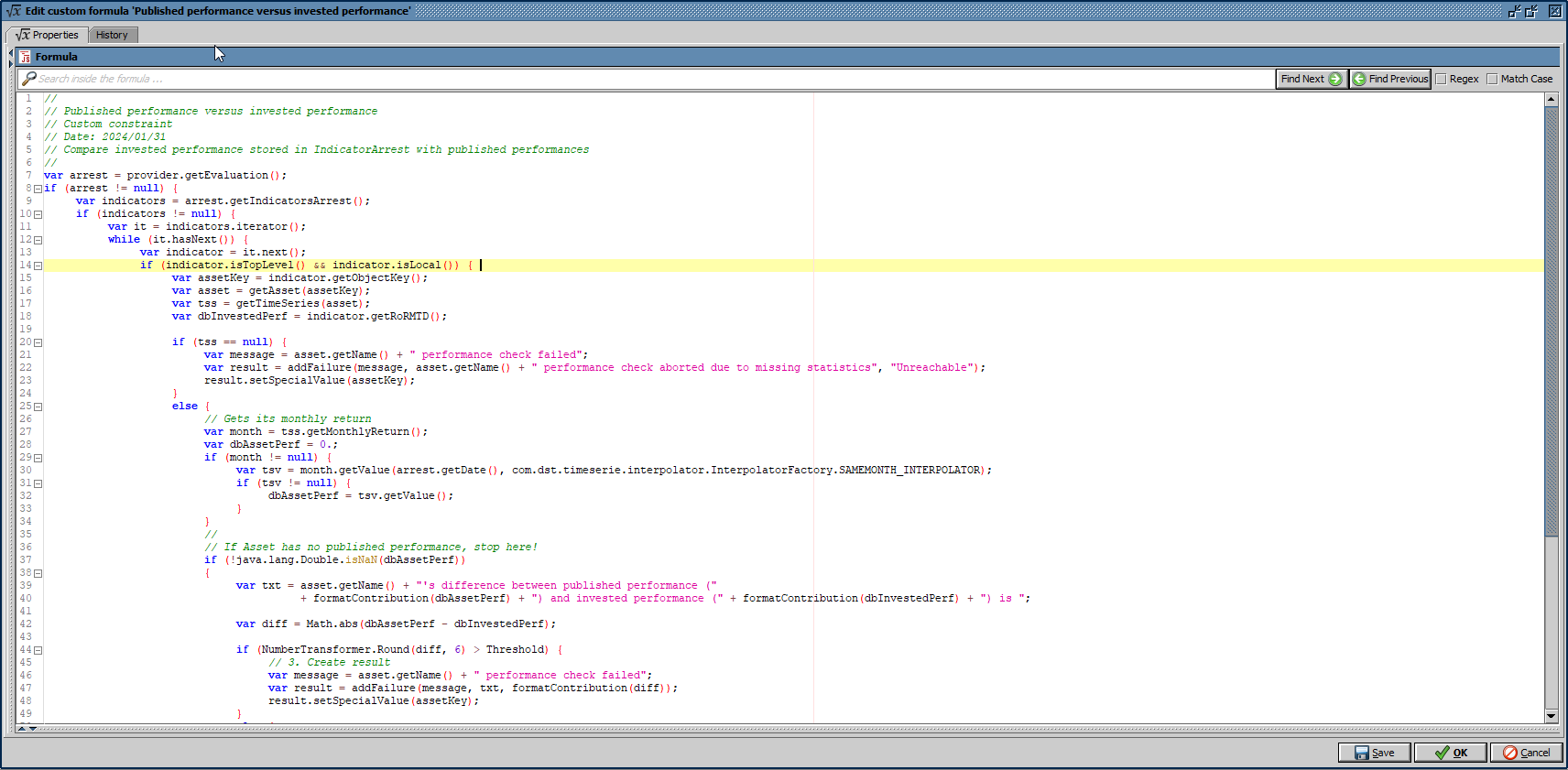Collapse the while loop fold at line 12
This screenshot has height=770, width=1568.
point(38,240)
